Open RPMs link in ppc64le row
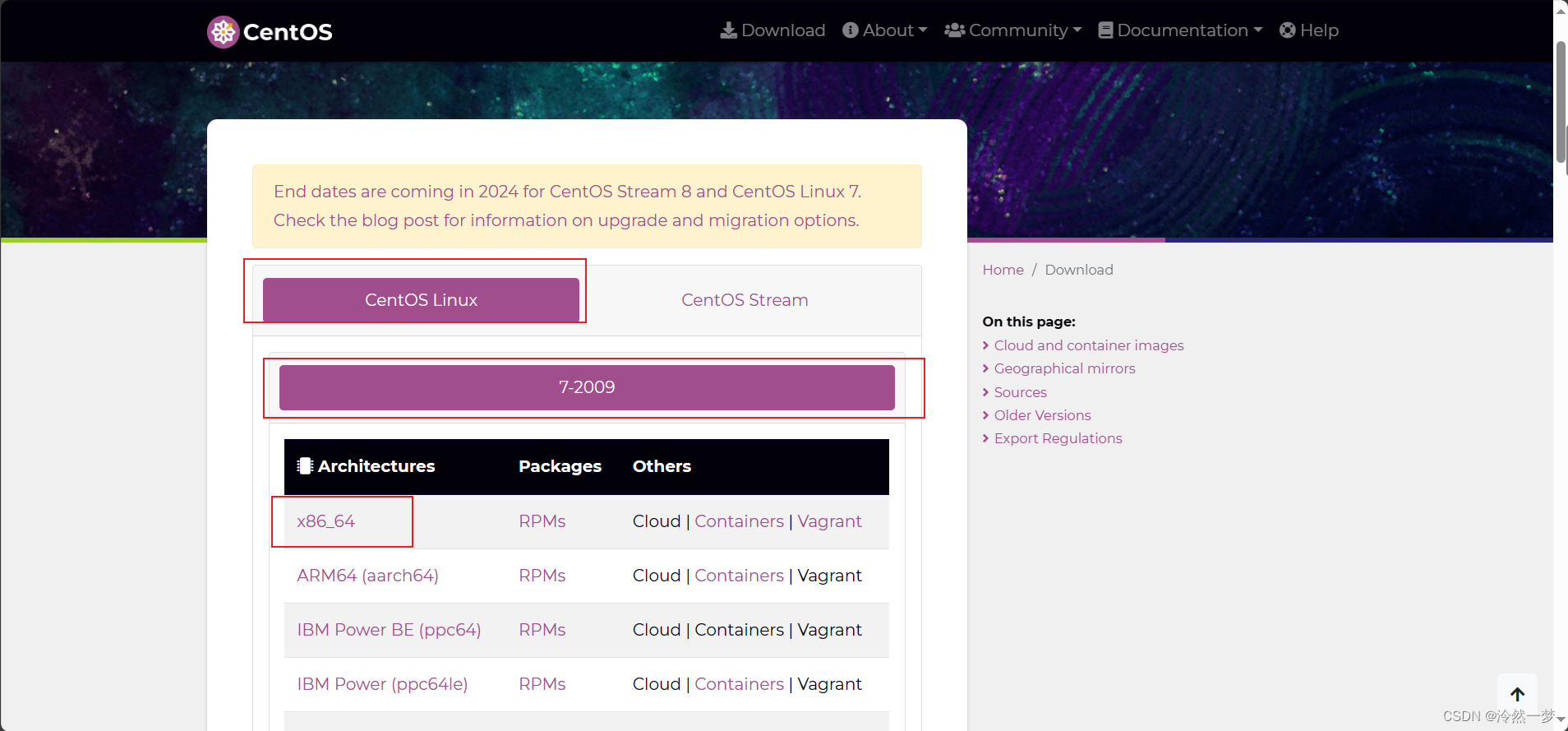The image size is (1568, 731). click(542, 684)
